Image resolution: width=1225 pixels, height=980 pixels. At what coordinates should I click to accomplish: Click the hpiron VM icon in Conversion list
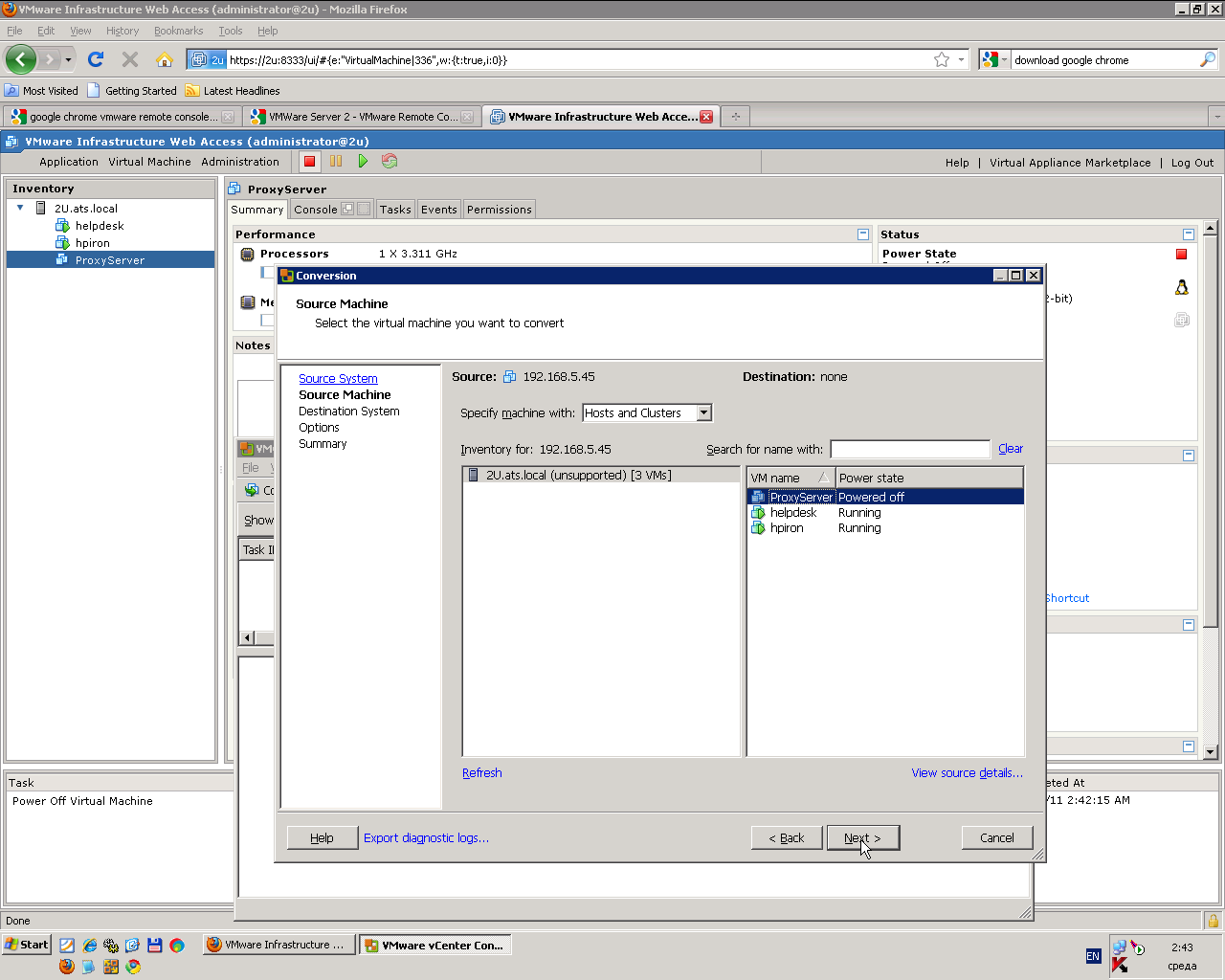757,528
